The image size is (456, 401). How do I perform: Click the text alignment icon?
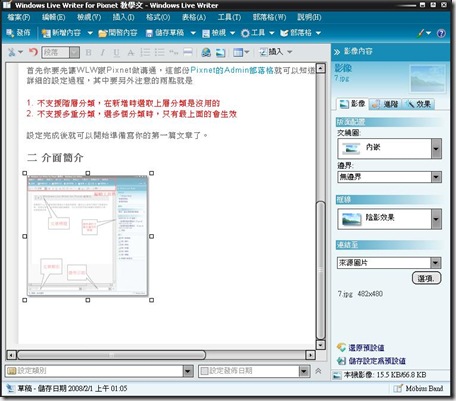pos(188,52)
